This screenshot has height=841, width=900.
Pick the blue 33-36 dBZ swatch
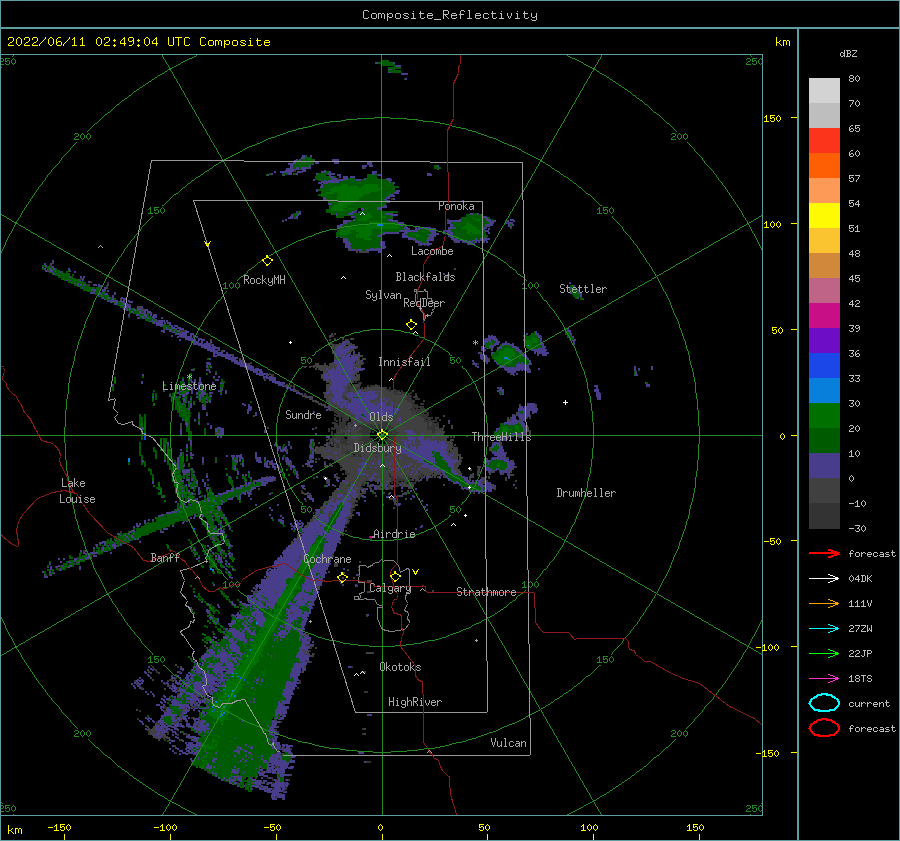tap(824, 365)
